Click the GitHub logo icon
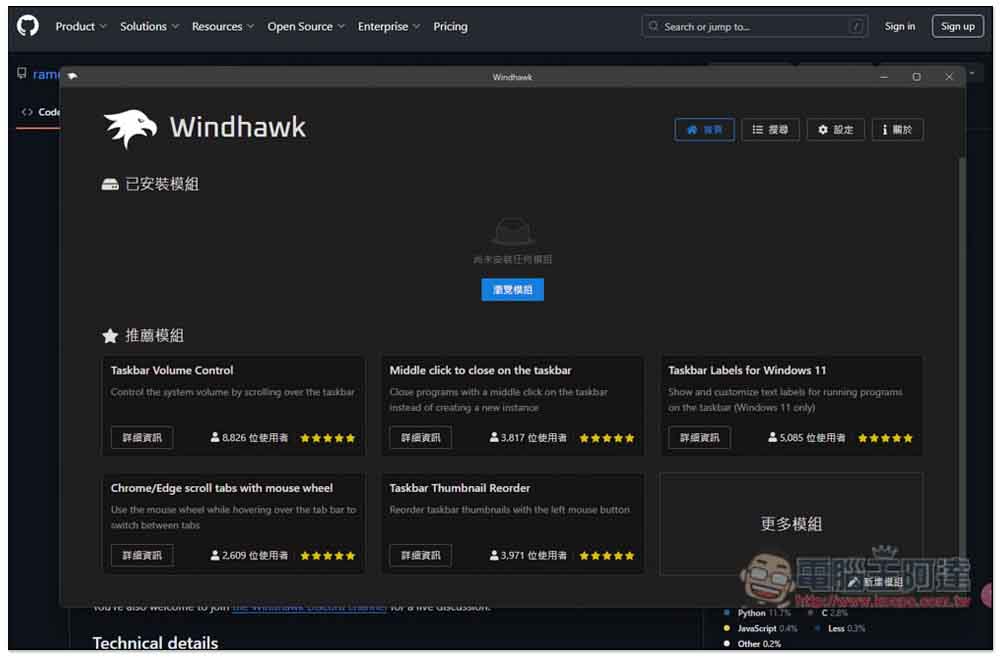This screenshot has height=657, width=1000. (x=27, y=26)
